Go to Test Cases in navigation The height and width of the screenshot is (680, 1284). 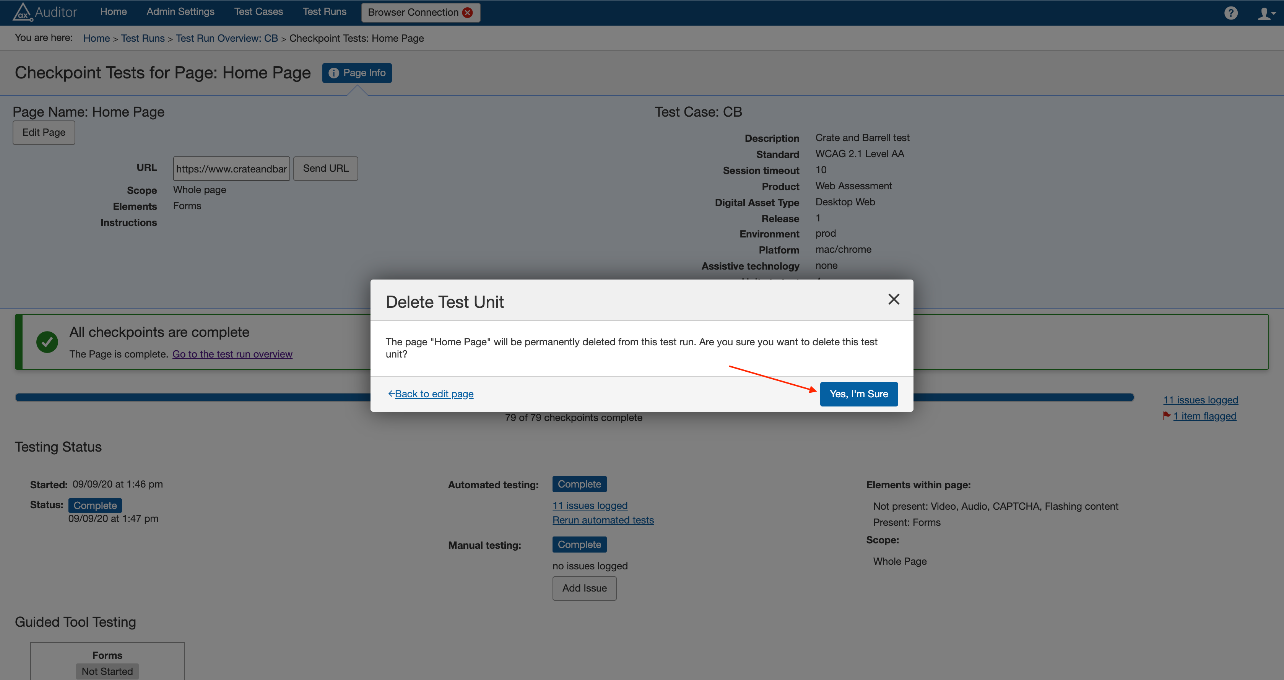tap(258, 12)
